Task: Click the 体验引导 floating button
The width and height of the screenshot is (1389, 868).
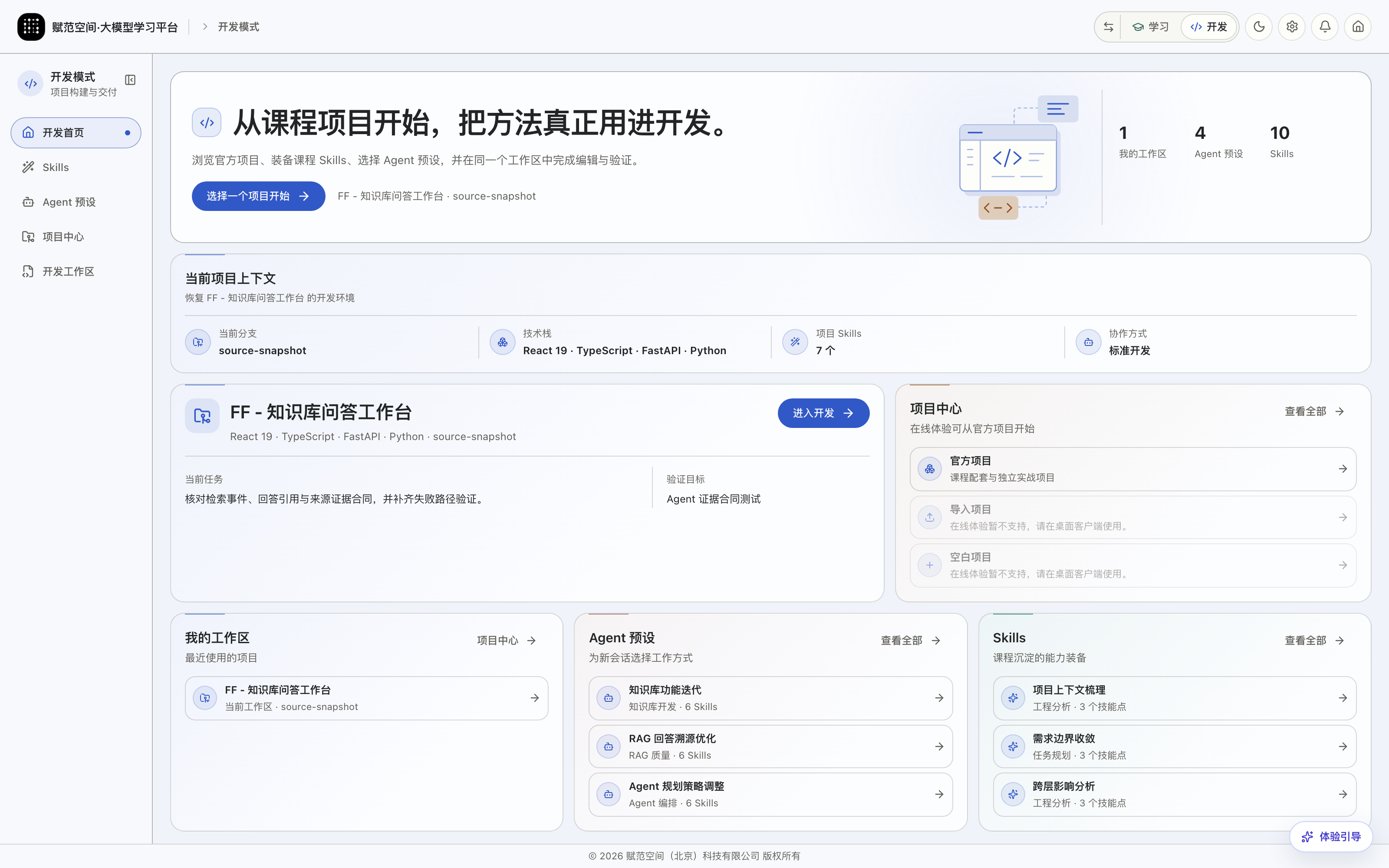Action: click(1330, 836)
